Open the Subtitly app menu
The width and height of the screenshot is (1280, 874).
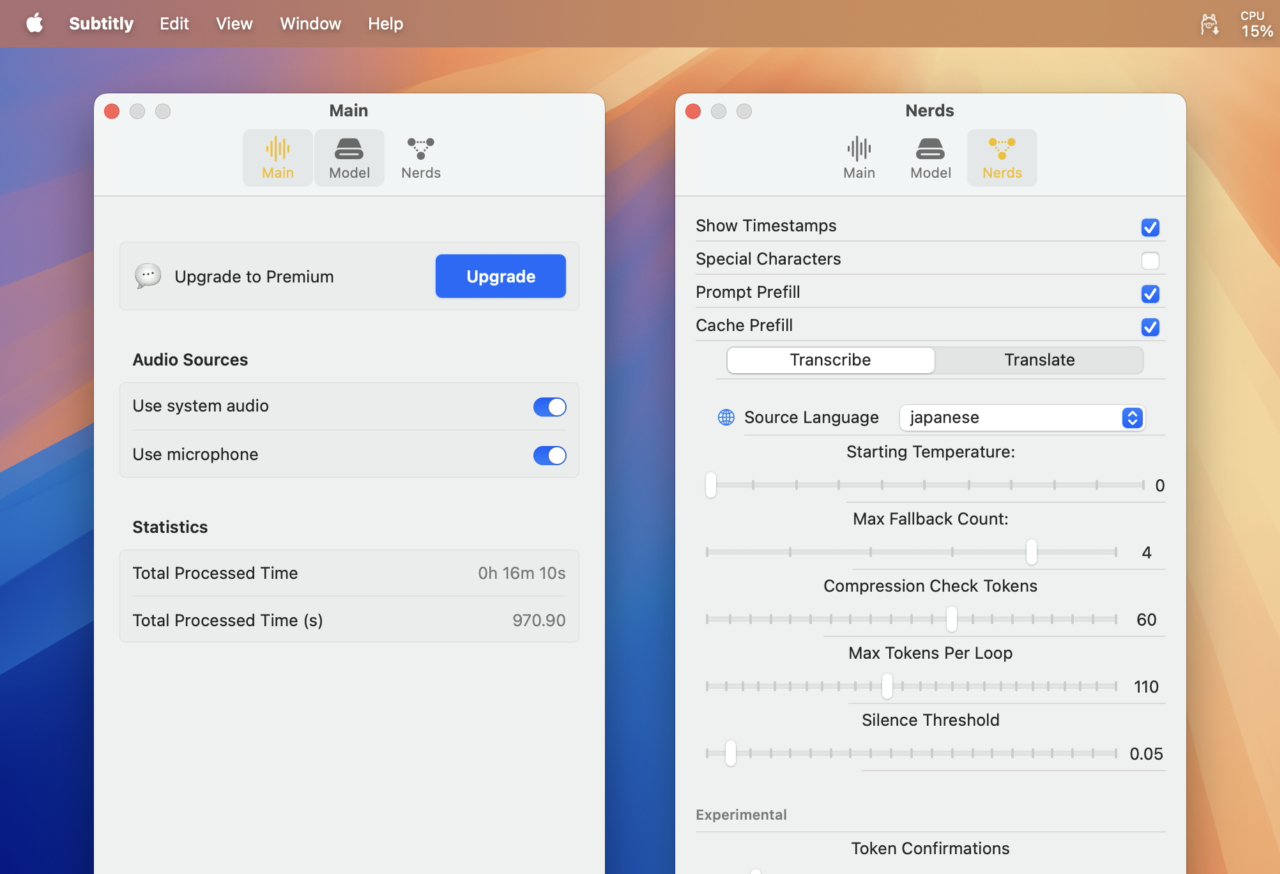(101, 24)
